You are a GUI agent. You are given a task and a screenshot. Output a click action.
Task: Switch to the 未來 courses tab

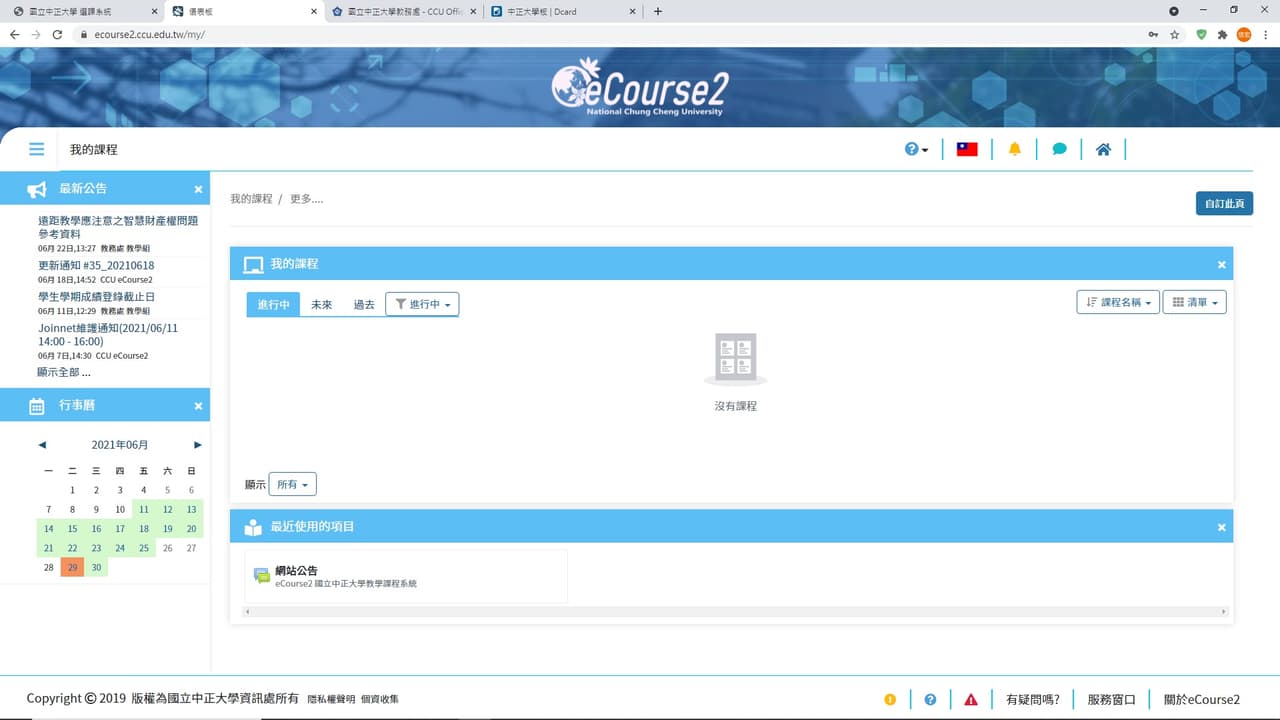(321, 304)
